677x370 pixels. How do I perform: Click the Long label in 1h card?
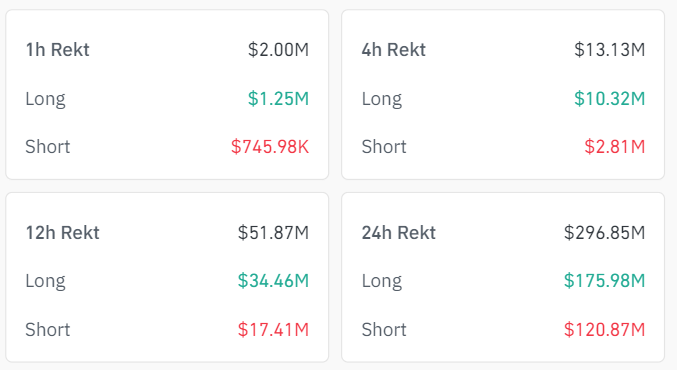pos(45,99)
